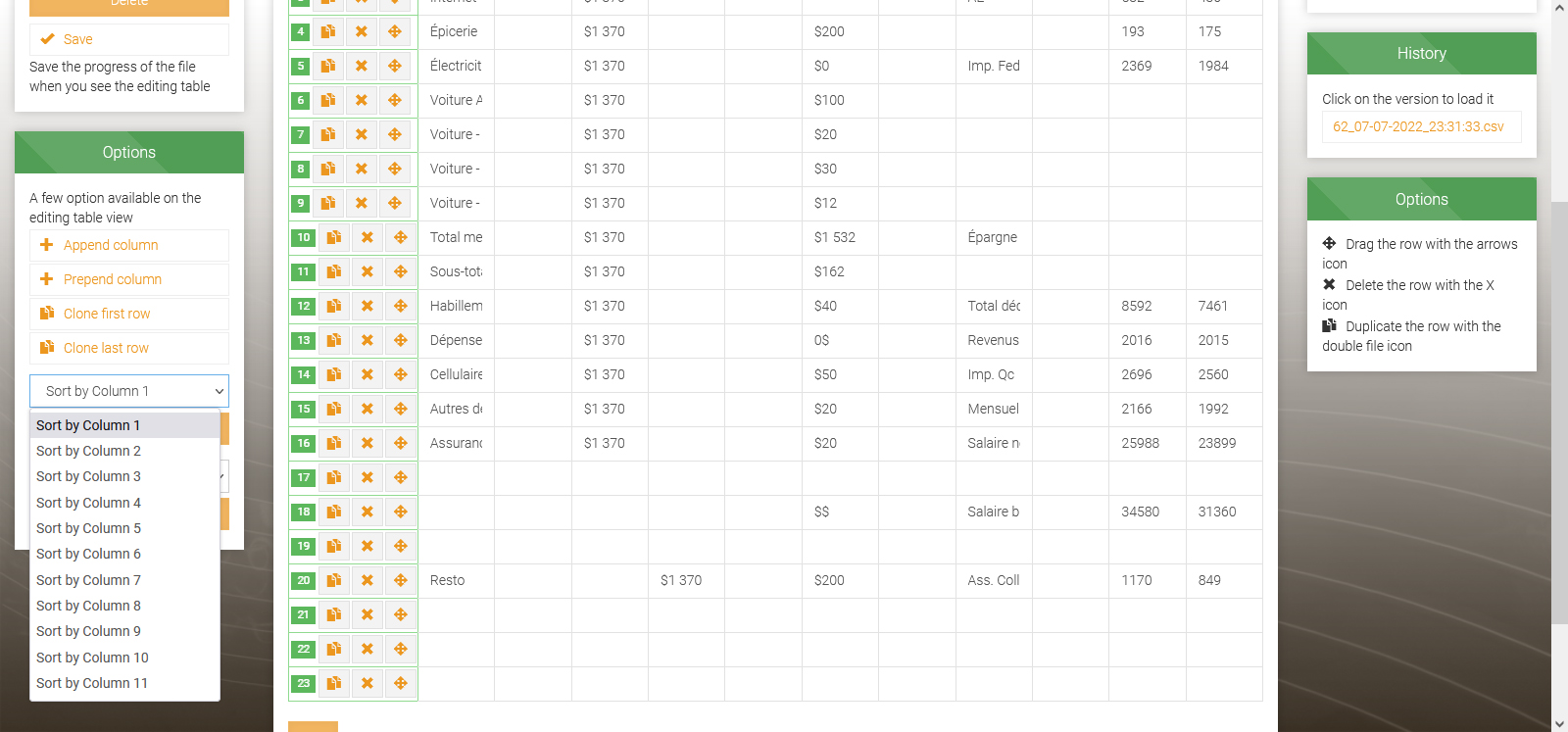The height and width of the screenshot is (732, 1568).
Task: Load history version 62_07-07-2022 csv
Action: pyautogui.click(x=1418, y=126)
